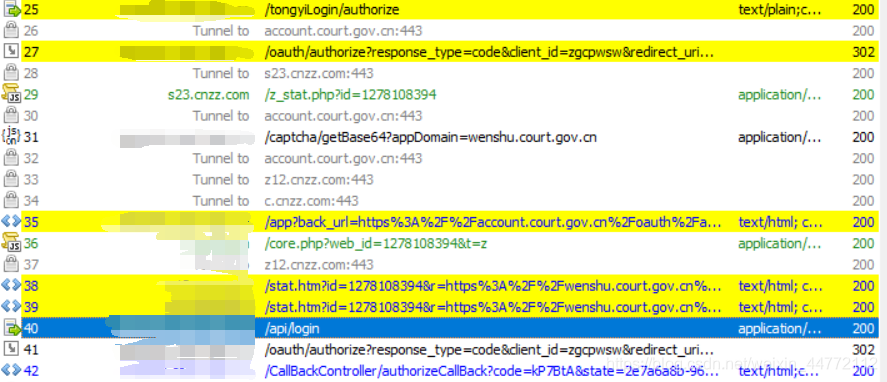887x382 pixels.
Task: Click the lock icon on session 32
Action: tap(11, 158)
